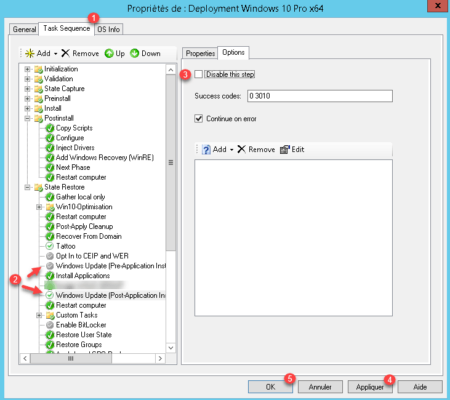Click in the Success codes field
This screenshot has width=450, height=400.
coord(320,96)
